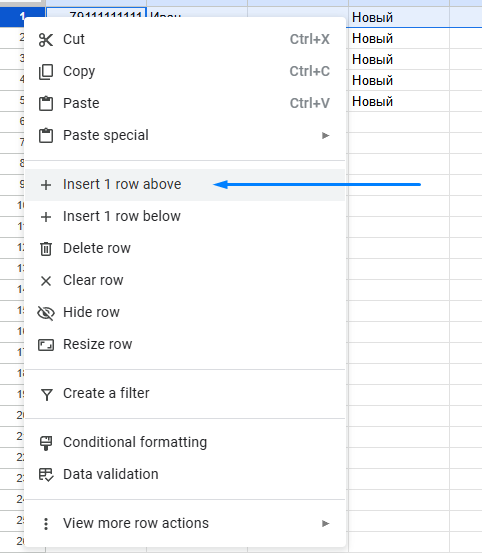Viewport: 482px width, 553px height.
Task: Expand View more row actions arrow
Action: coord(325,523)
